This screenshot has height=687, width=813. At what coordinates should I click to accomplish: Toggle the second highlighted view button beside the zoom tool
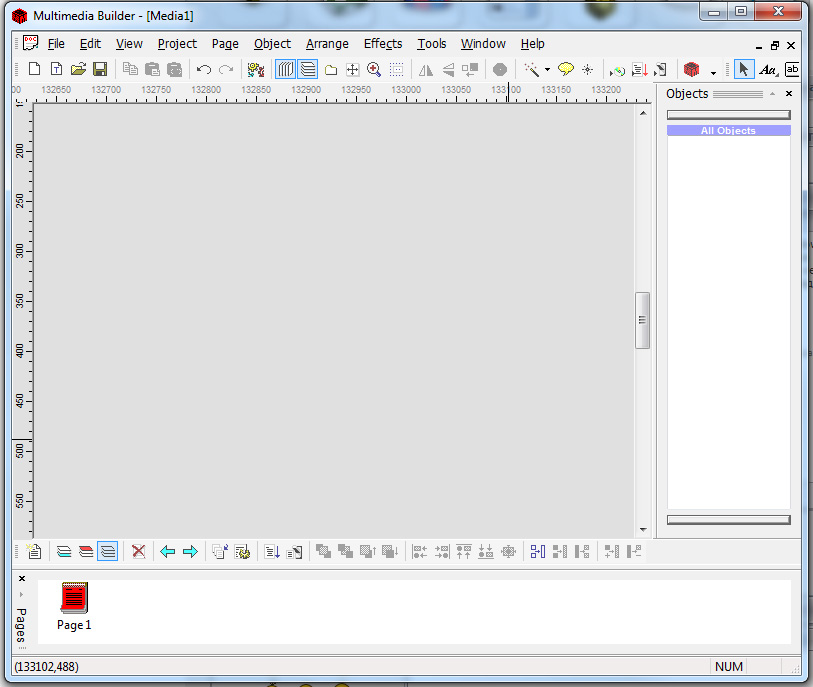point(308,70)
